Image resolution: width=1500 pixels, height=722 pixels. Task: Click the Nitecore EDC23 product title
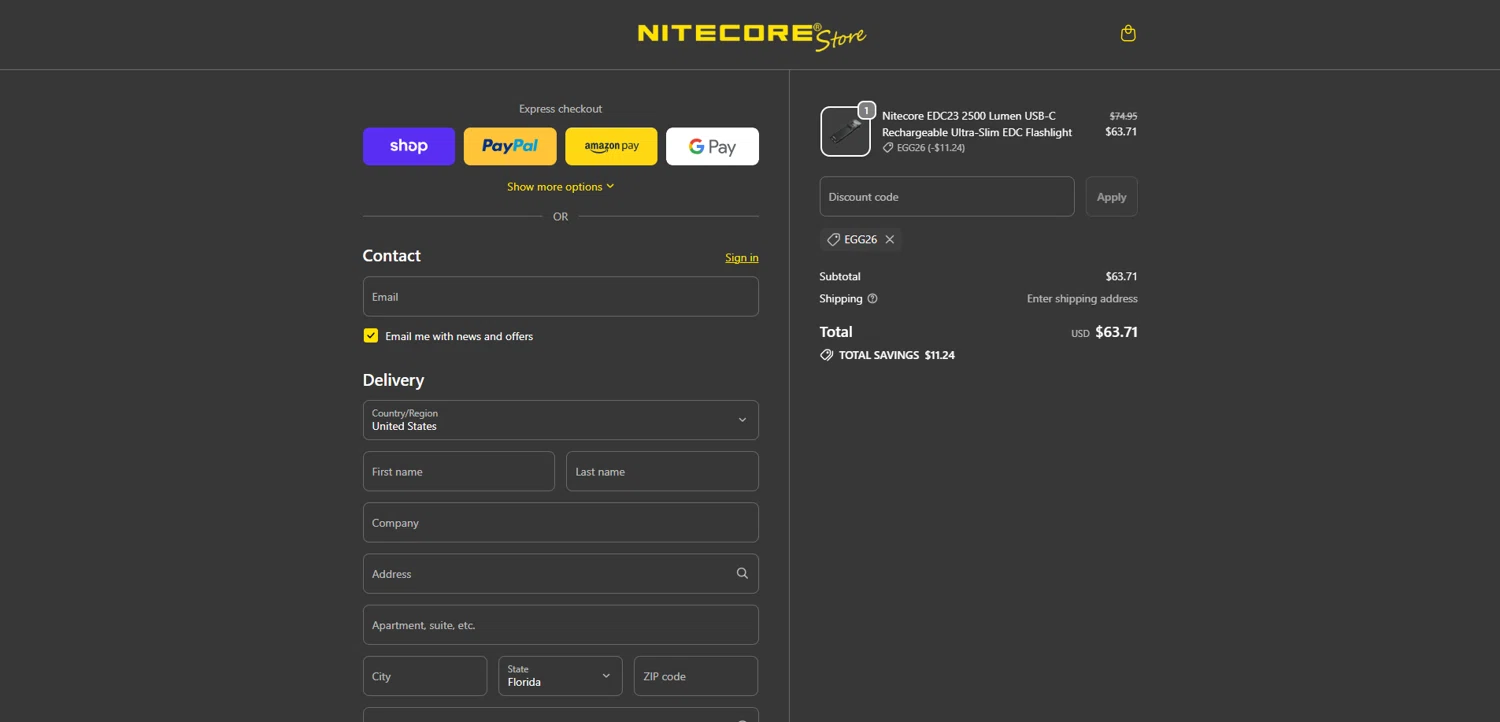[977, 124]
